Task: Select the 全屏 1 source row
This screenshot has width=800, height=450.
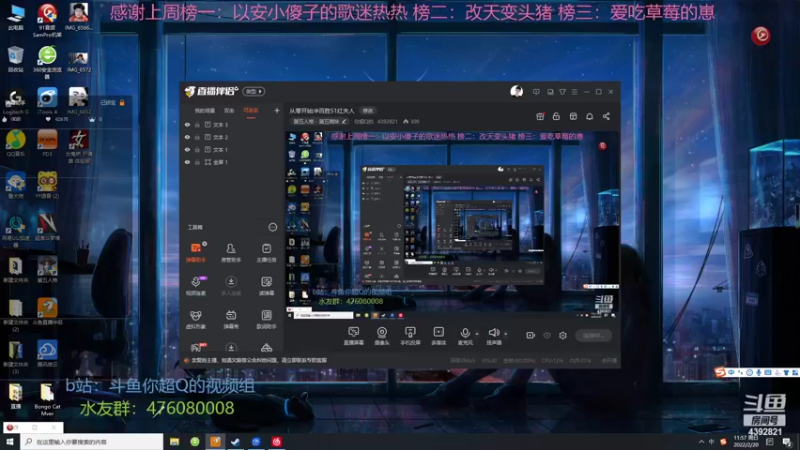Action: tap(232, 162)
